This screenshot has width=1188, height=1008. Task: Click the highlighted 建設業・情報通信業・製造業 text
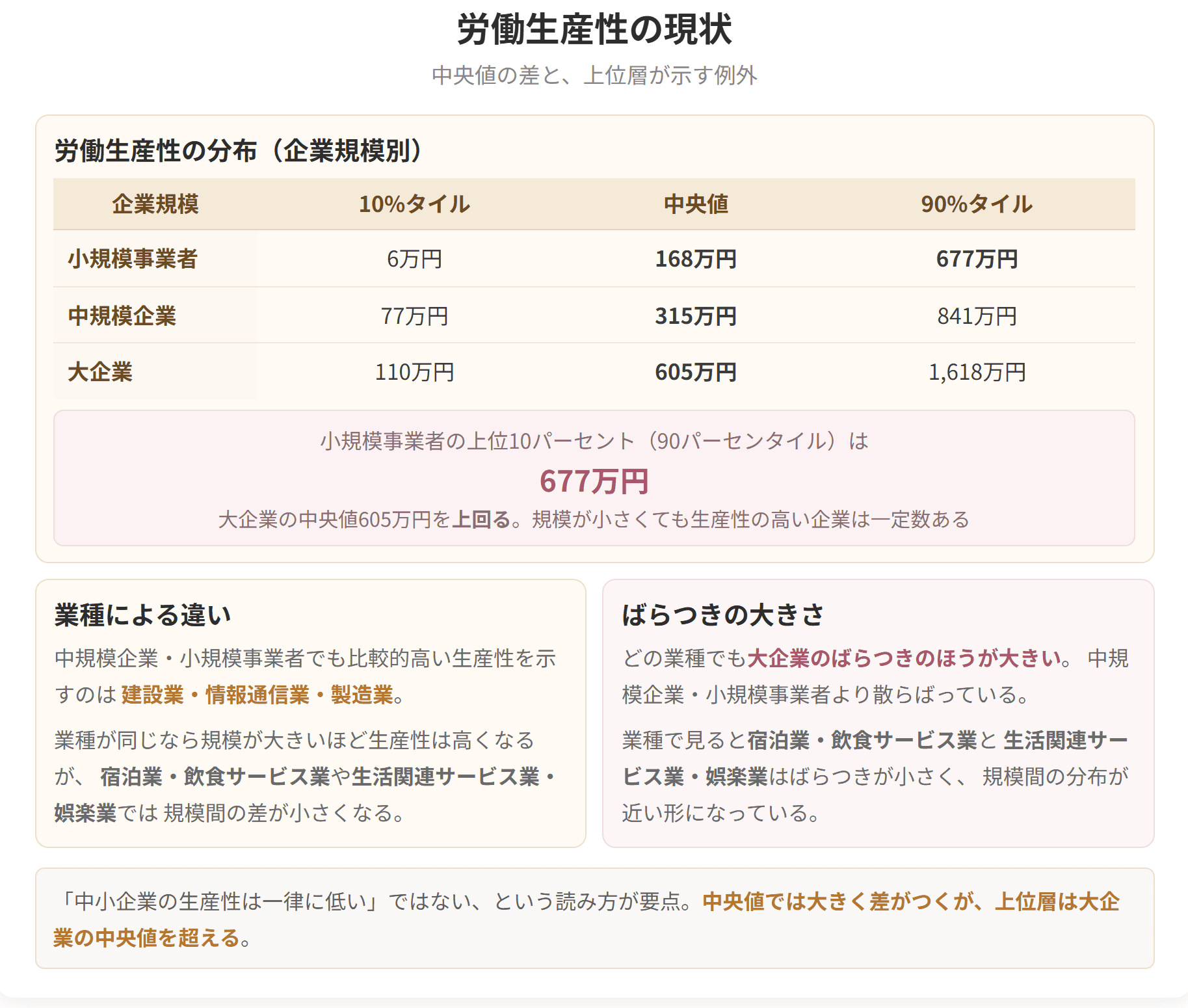(x=257, y=695)
